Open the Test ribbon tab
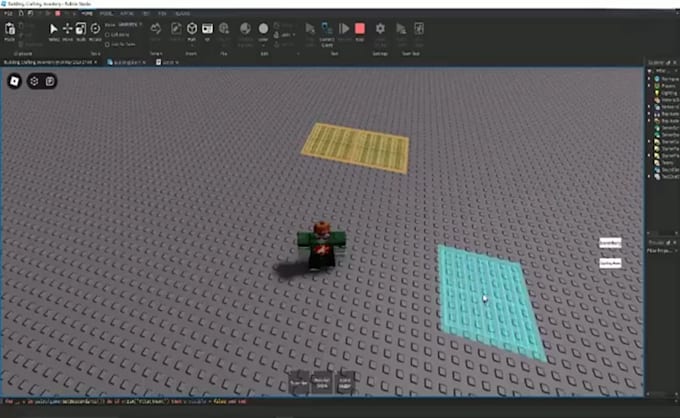 [x=146, y=13]
